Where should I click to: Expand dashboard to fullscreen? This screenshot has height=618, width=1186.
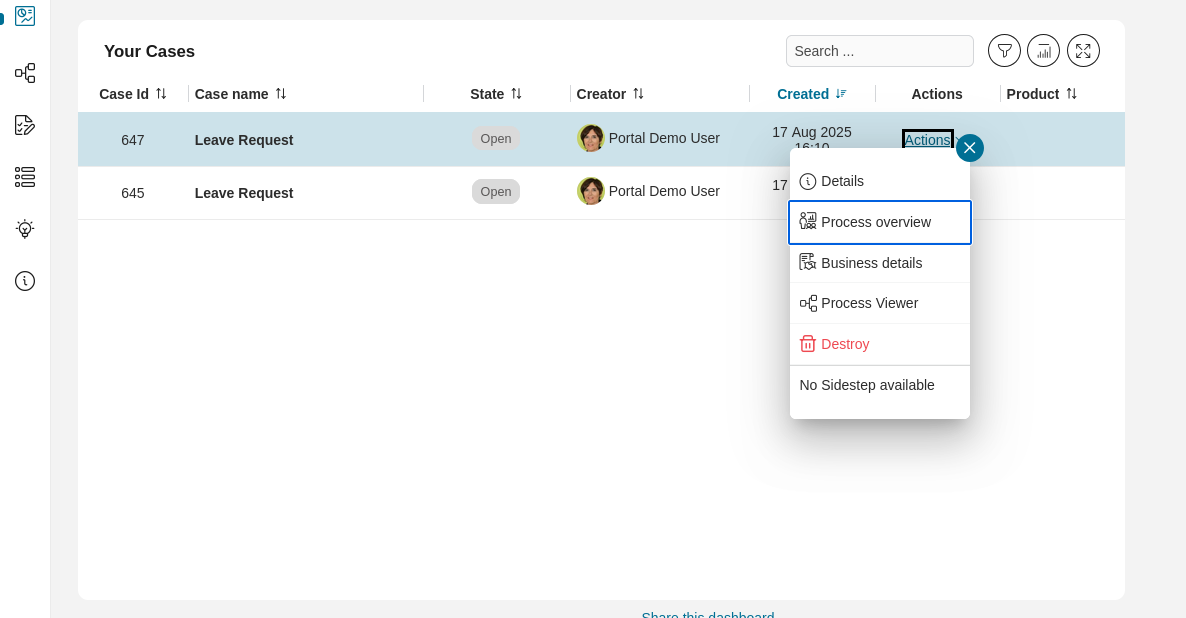(x=1083, y=50)
